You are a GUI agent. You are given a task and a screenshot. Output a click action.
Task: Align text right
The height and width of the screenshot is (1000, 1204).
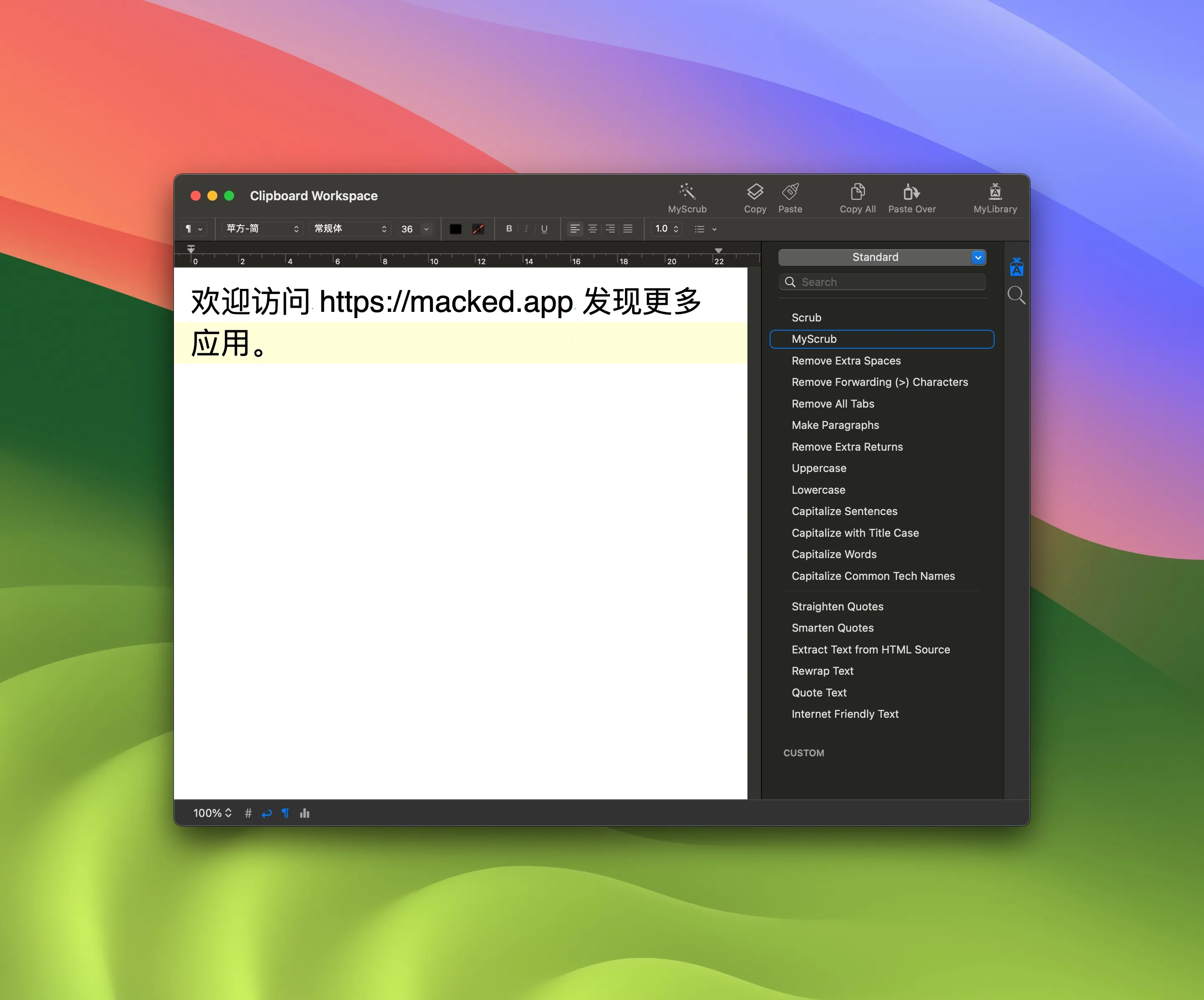pyautogui.click(x=611, y=229)
